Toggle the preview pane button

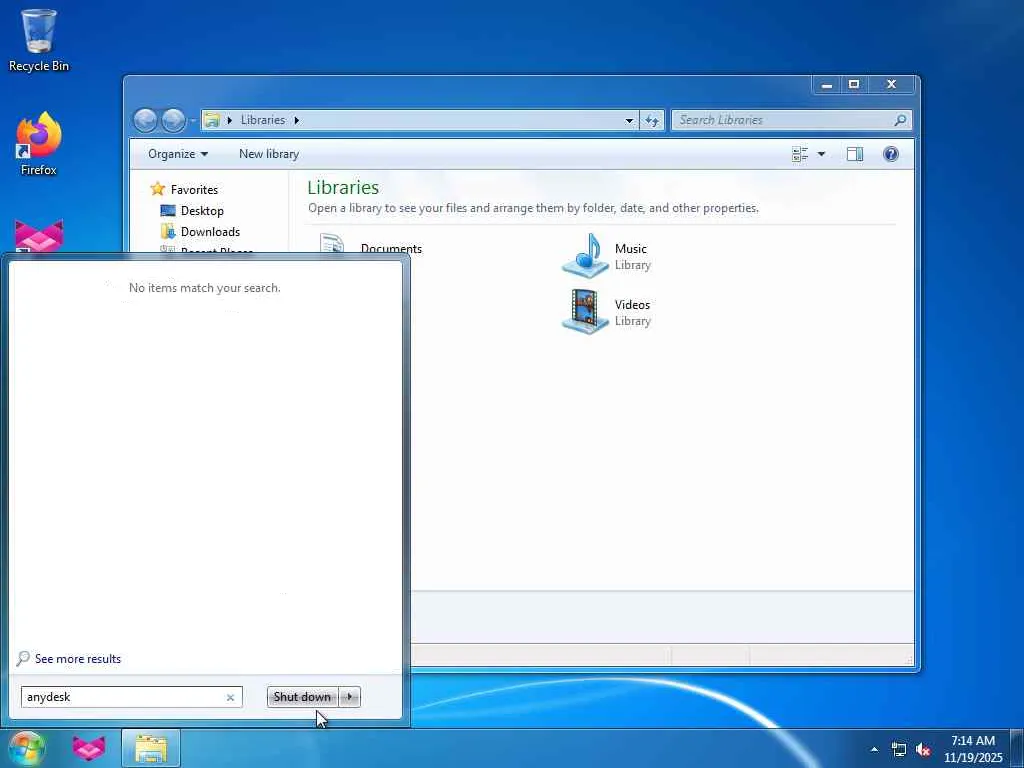click(855, 154)
